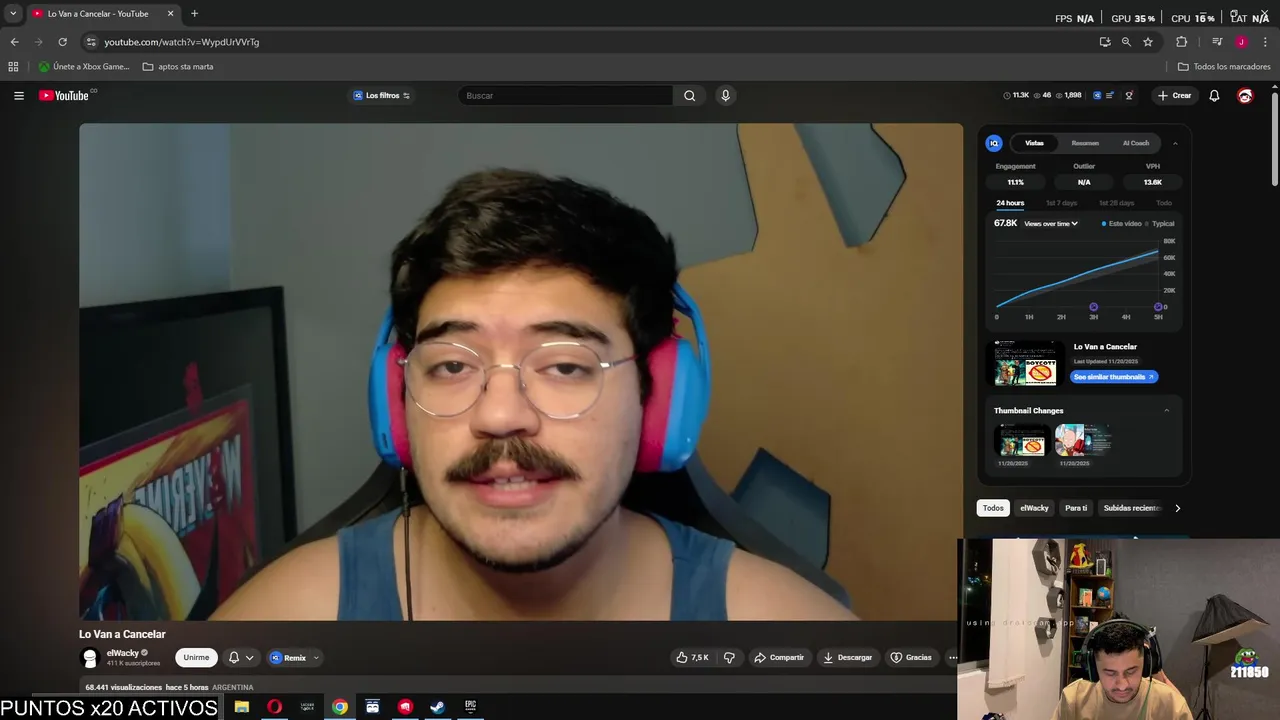The width and height of the screenshot is (1280, 720).
Task: Select the 24 hours range tab
Action: click(1010, 203)
